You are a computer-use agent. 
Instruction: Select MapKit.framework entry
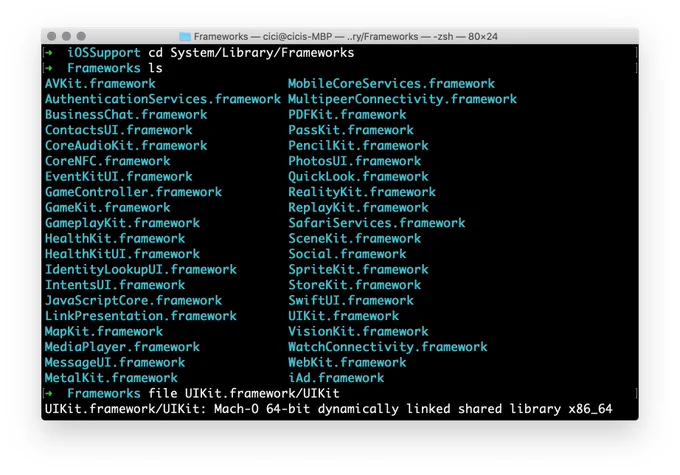tap(104, 332)
